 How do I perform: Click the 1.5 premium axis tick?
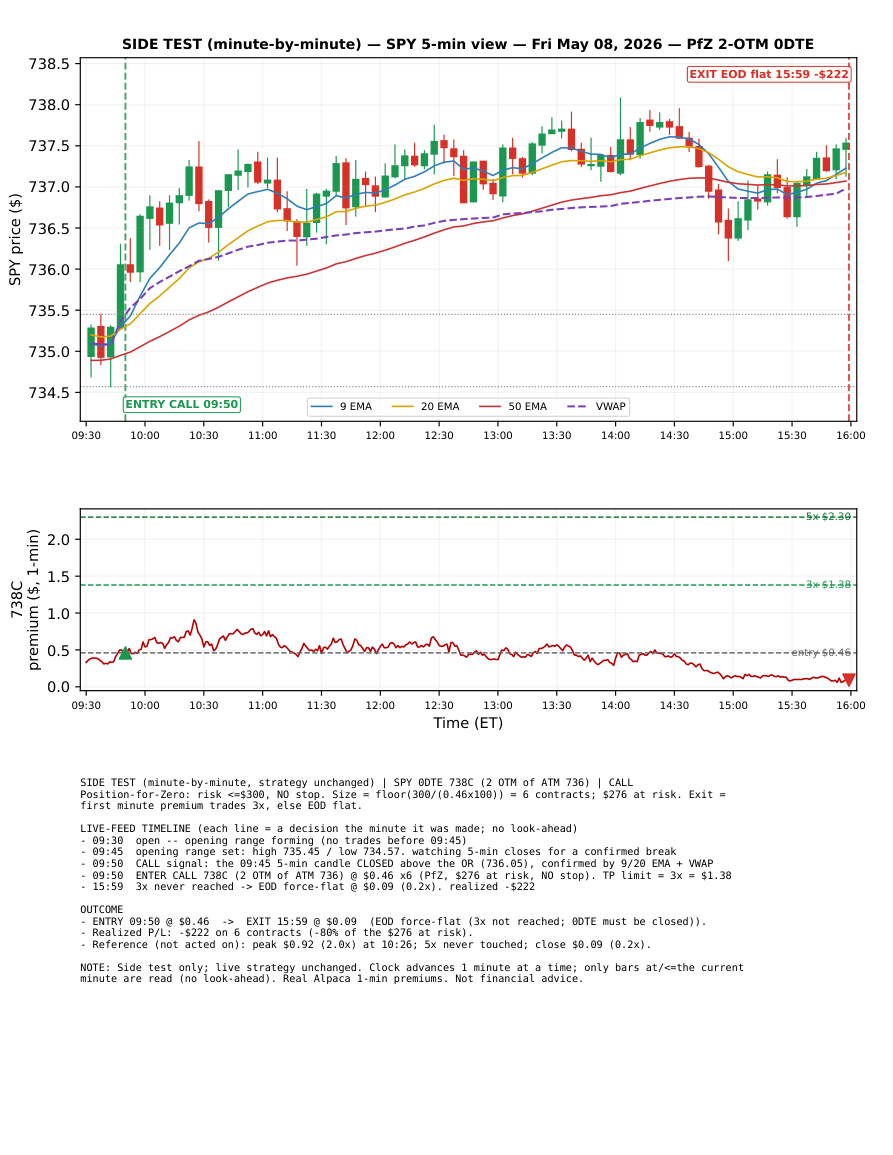[60, 577]
